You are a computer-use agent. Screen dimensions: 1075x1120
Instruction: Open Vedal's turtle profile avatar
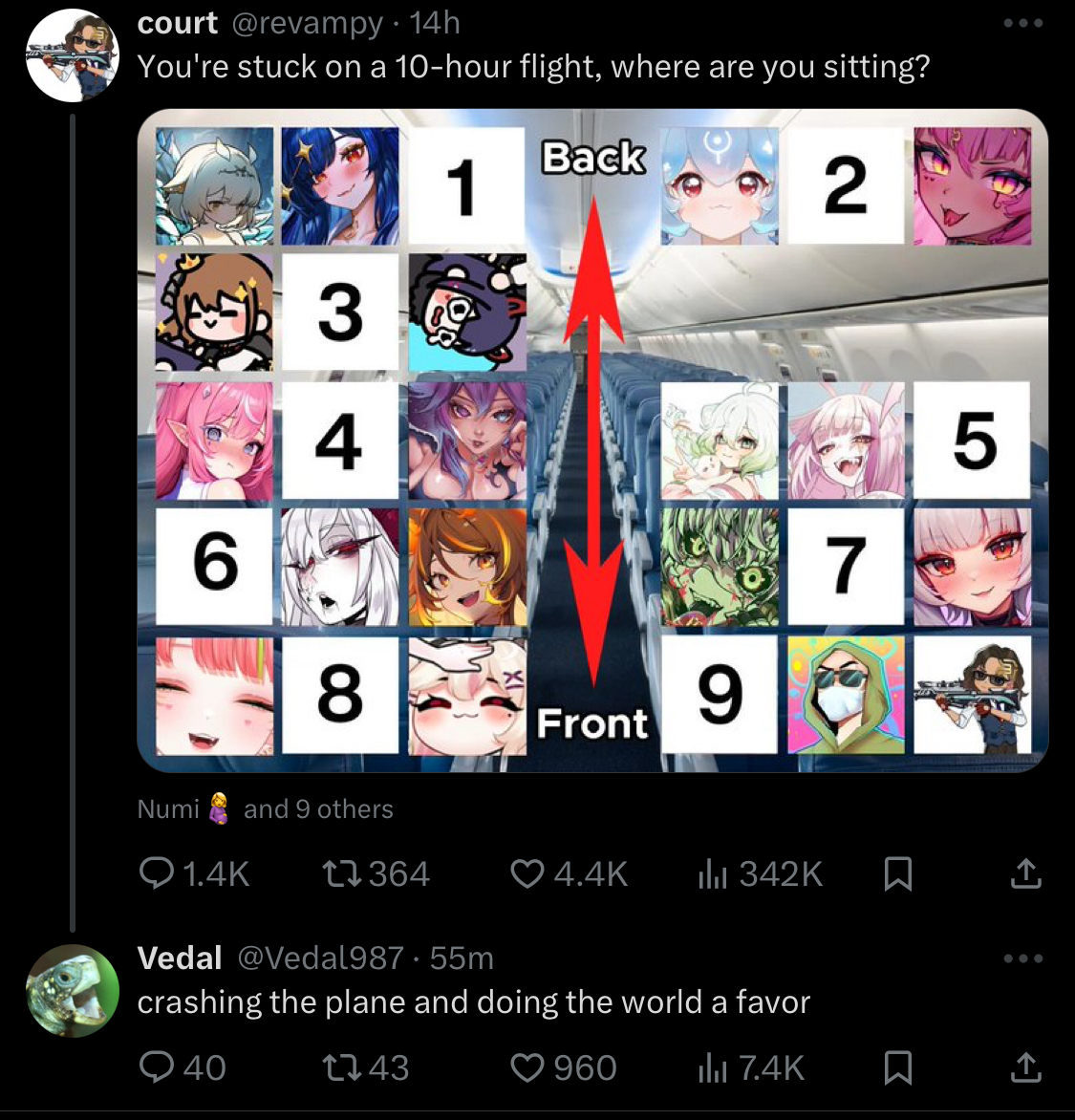(72, 991)
